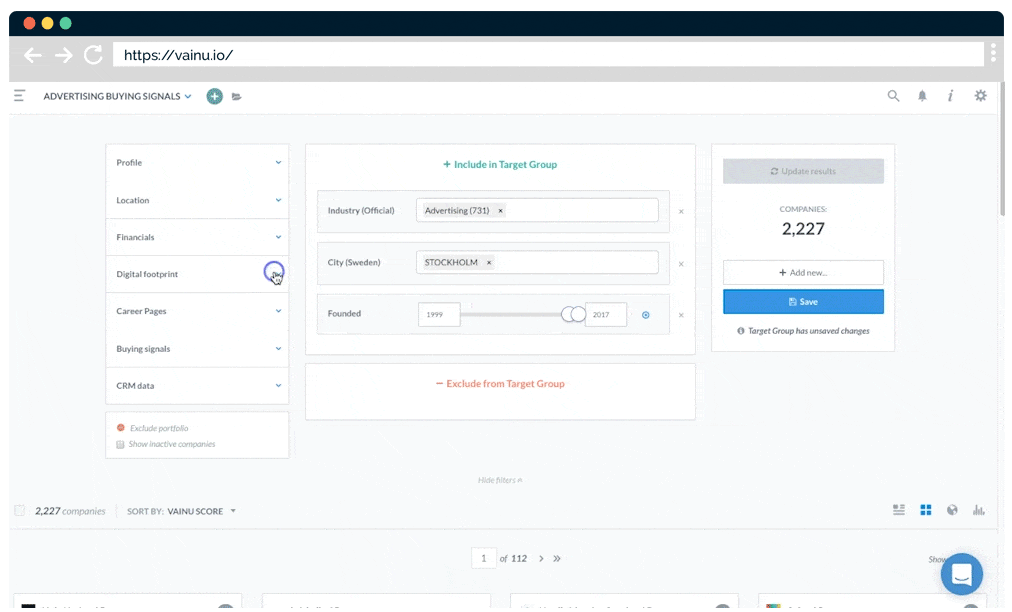Expand the Buying signals filter section
Viewport: 1012px width, 612px height.
pos(197,349)
